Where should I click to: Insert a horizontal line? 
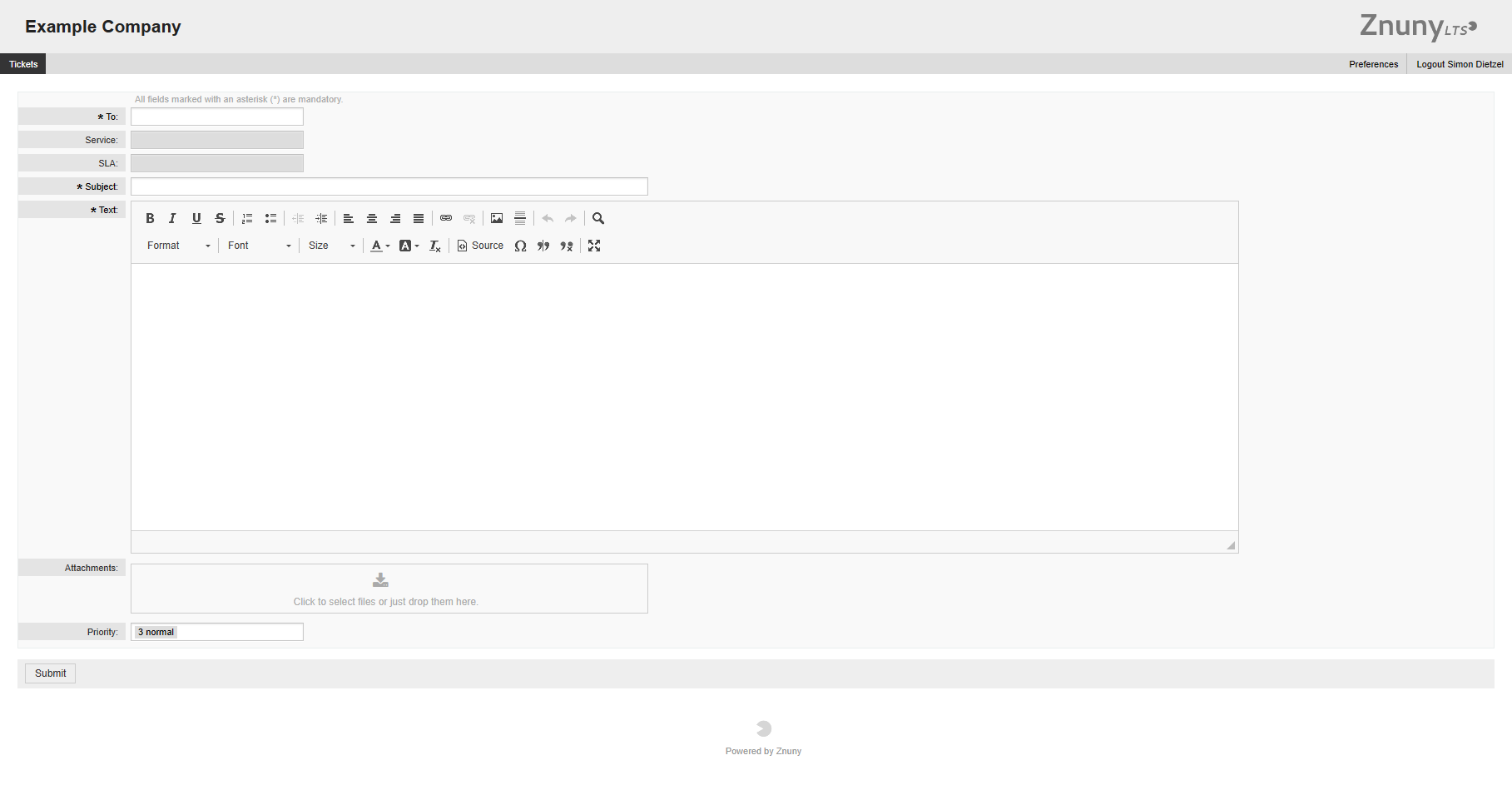(520, 219)
